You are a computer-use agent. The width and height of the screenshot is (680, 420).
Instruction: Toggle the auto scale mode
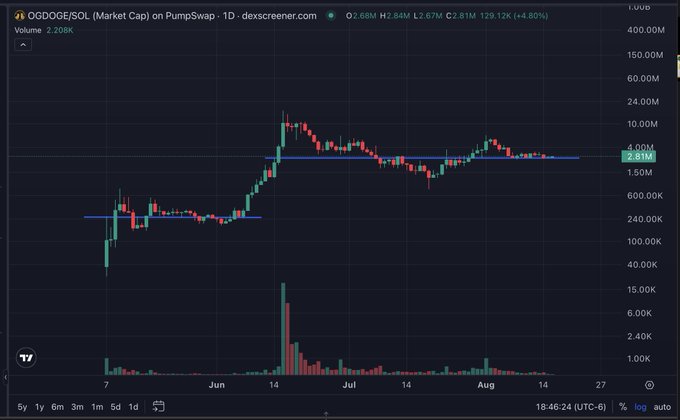point(662,407)
